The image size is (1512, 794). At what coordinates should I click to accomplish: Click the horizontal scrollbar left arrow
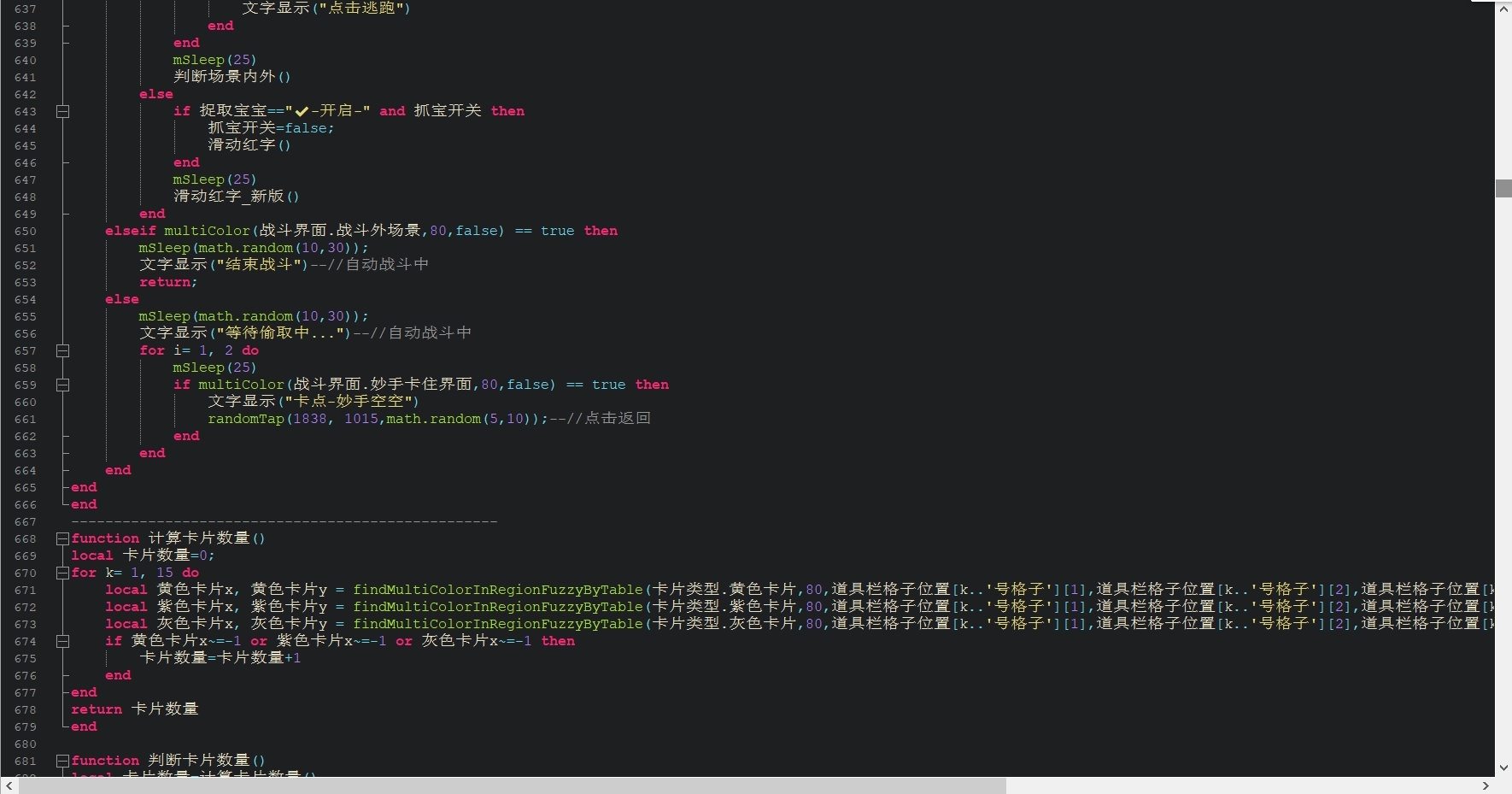coord(9,785)
